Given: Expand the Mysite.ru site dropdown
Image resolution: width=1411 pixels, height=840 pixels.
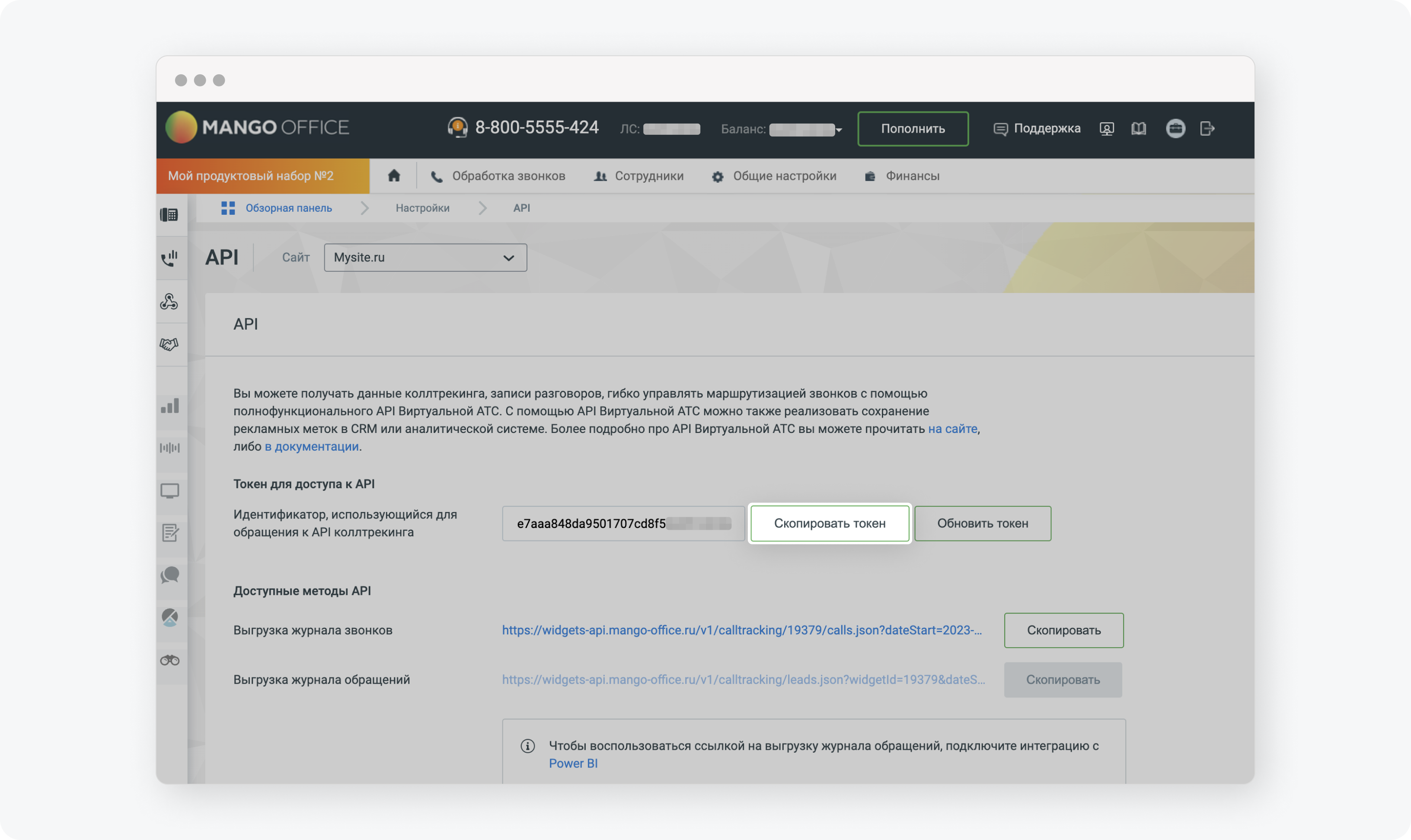Looking at the screenshot, I should tap(425, 258).
